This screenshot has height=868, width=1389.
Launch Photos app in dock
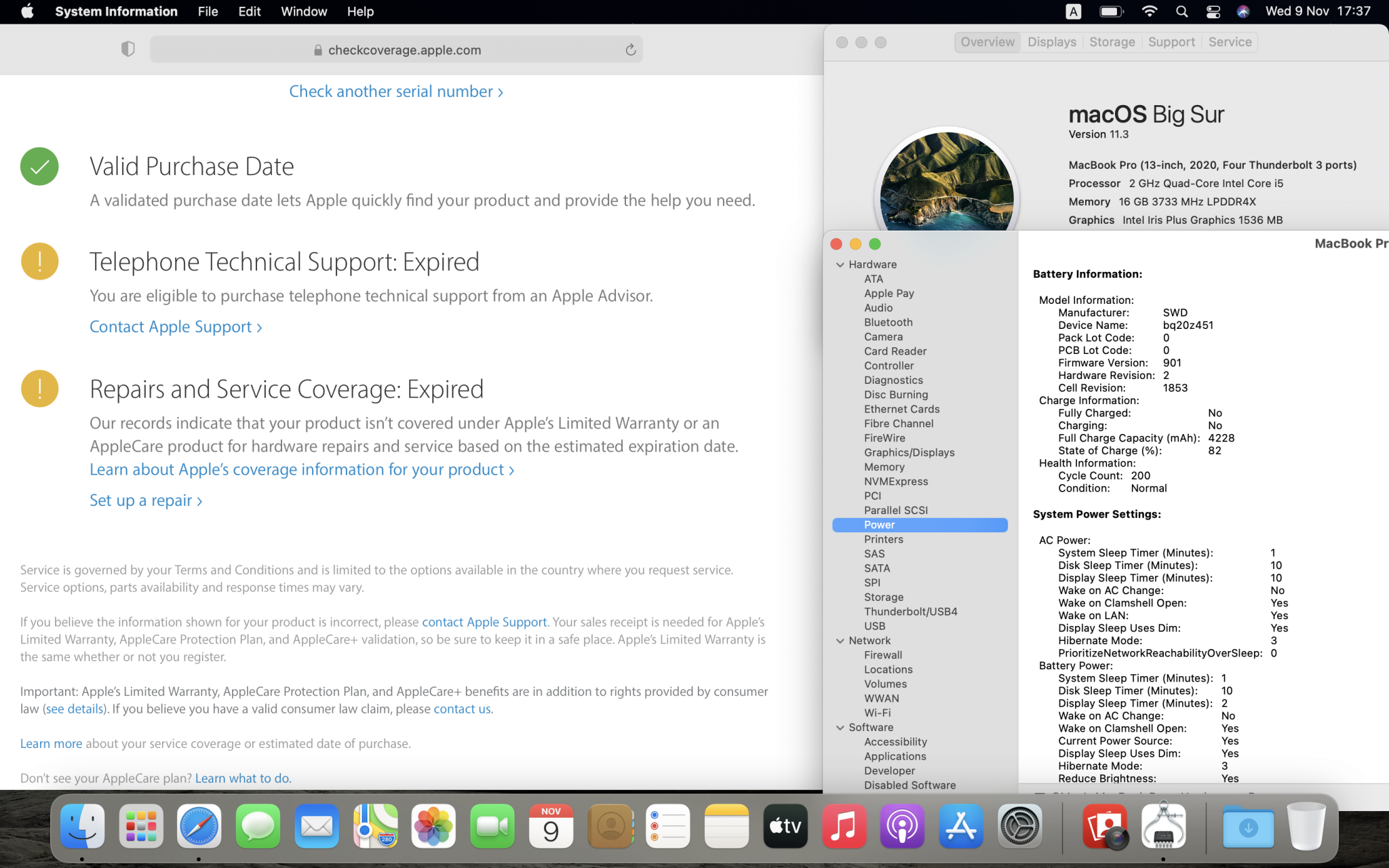click(433, 826)
